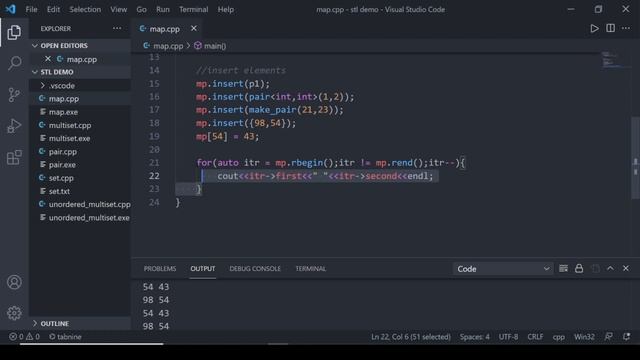Open the Source Control view
Screen dimensions: 640x360
point(14,95)
